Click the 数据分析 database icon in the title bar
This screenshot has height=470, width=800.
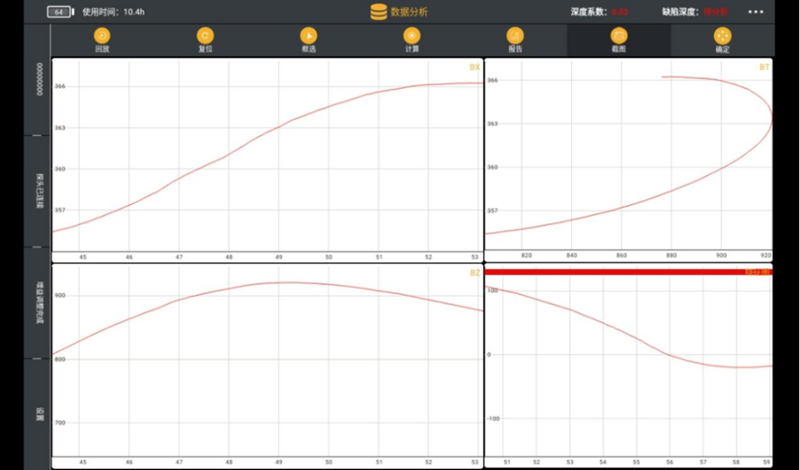click(x=378, y=12)
